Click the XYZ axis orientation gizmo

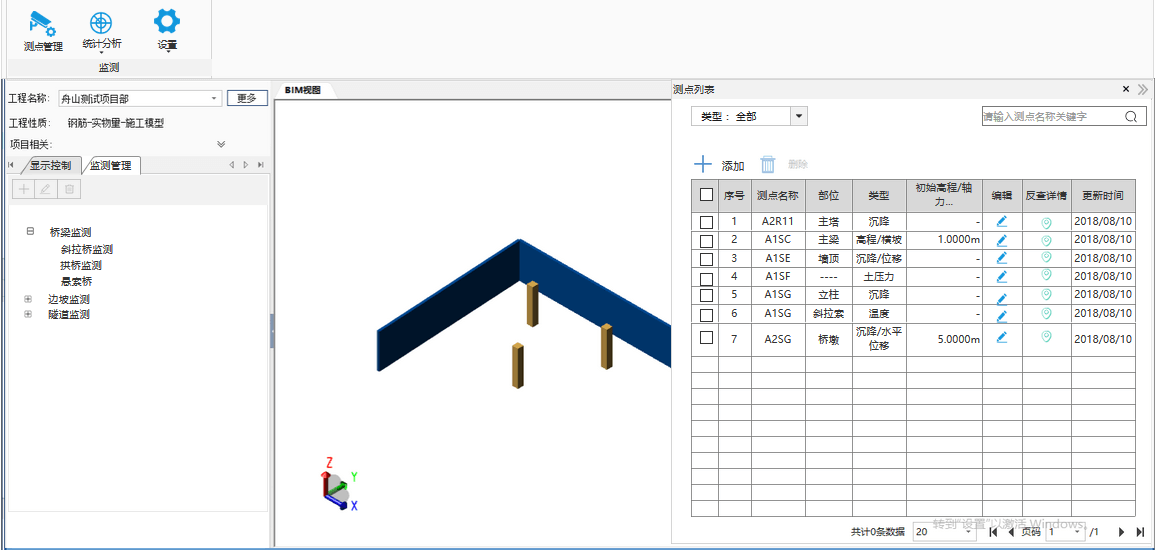tap(340, 485)
